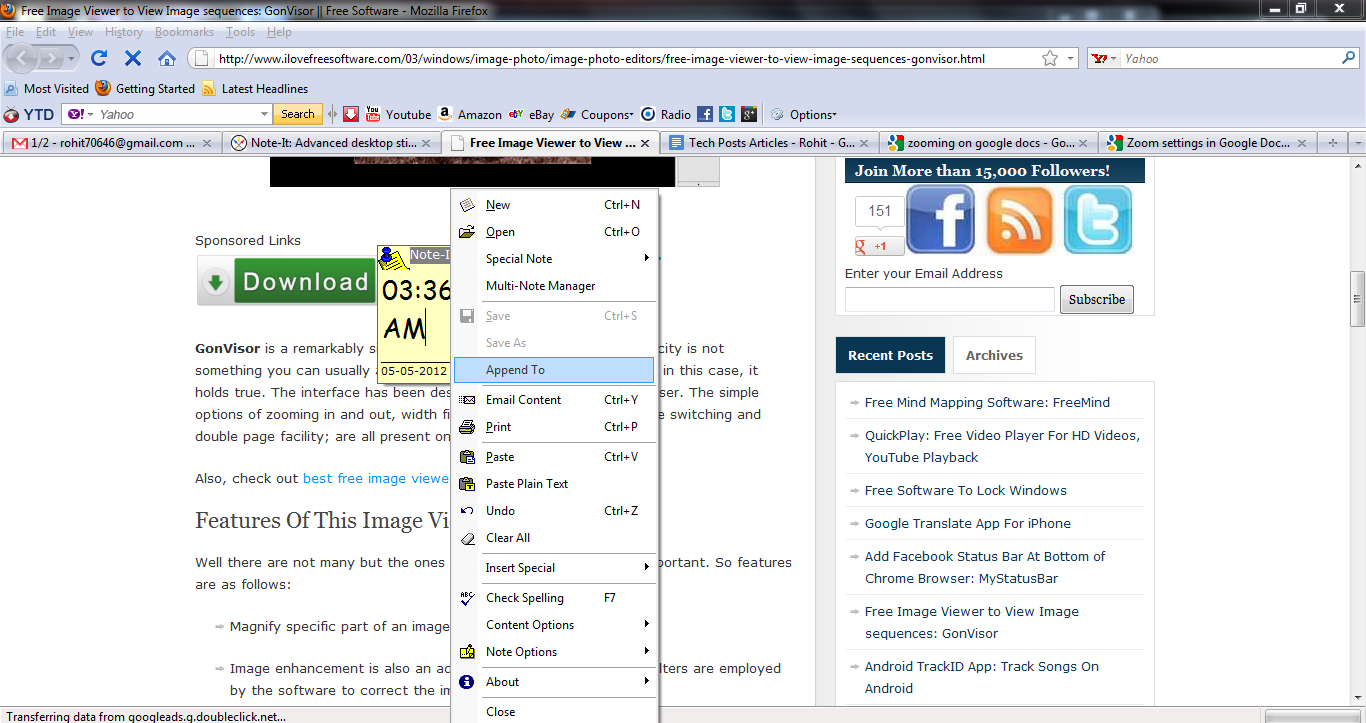Stop loading the page with the X icon
Screen dimensions: 1366x723
pyautogui.click(x=133, y=58)
